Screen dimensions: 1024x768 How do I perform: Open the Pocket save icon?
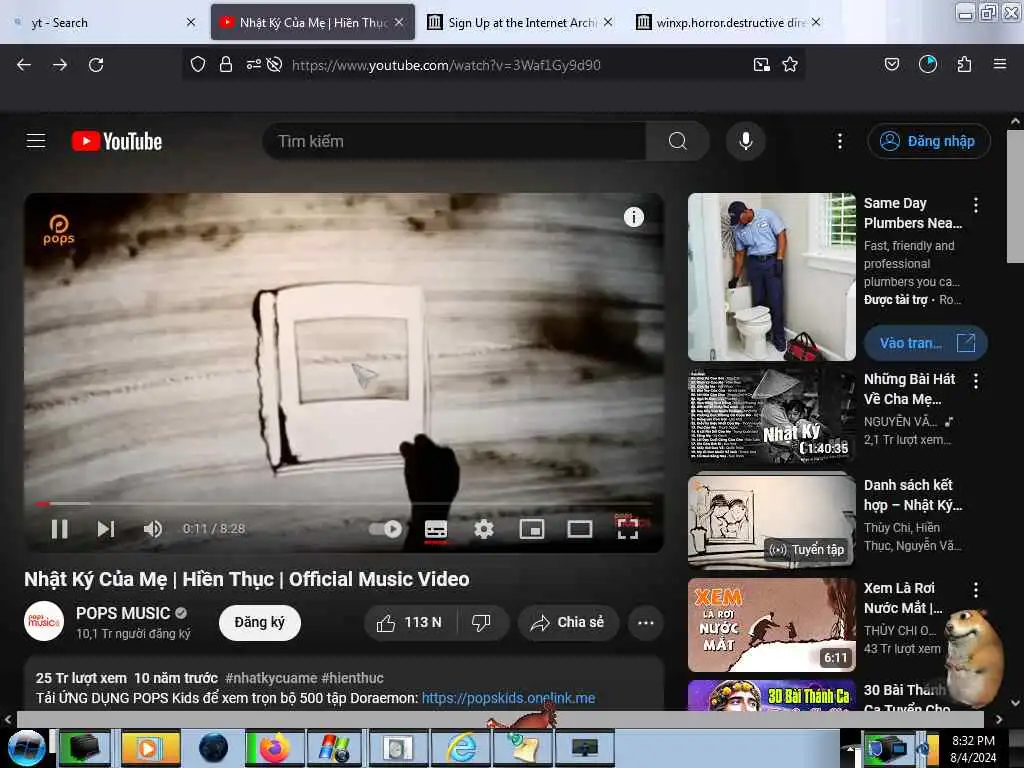pyautogui.click(x=892, y=64)
